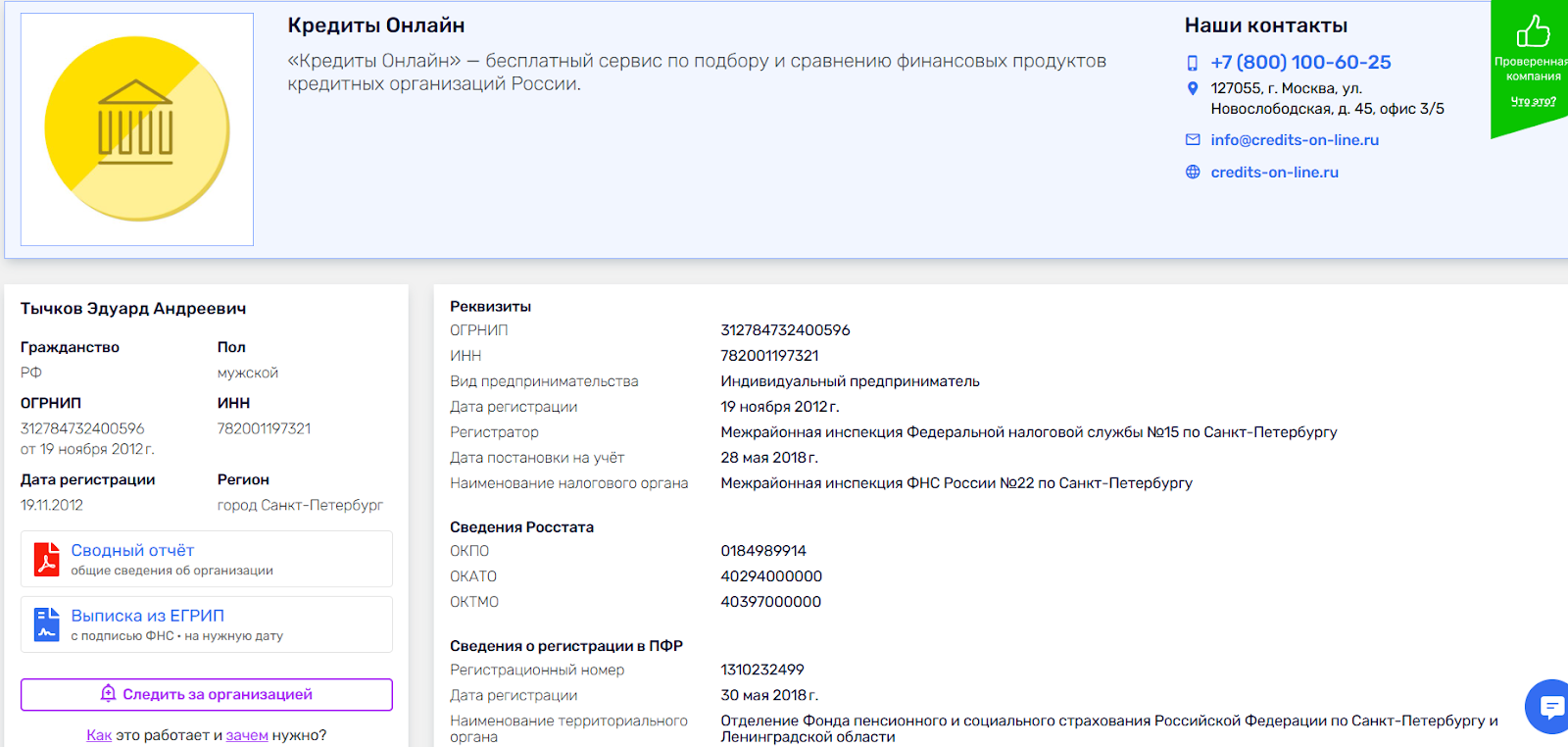This screenshot has height=747, width=1568.
Task: Click the blue EGRIP document icon
Action: click(x=46, y=624)
